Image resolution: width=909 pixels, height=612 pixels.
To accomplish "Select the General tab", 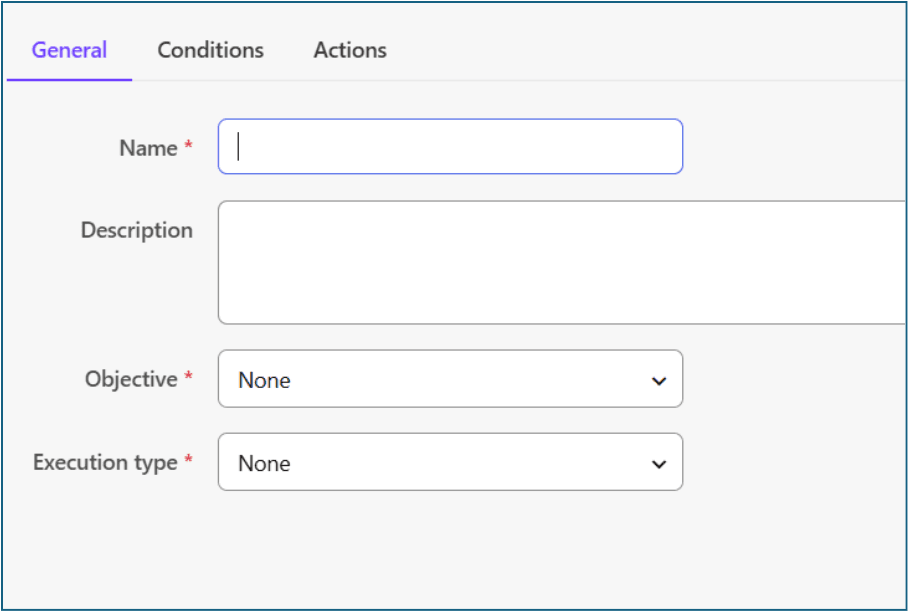I will click(69, 50).
